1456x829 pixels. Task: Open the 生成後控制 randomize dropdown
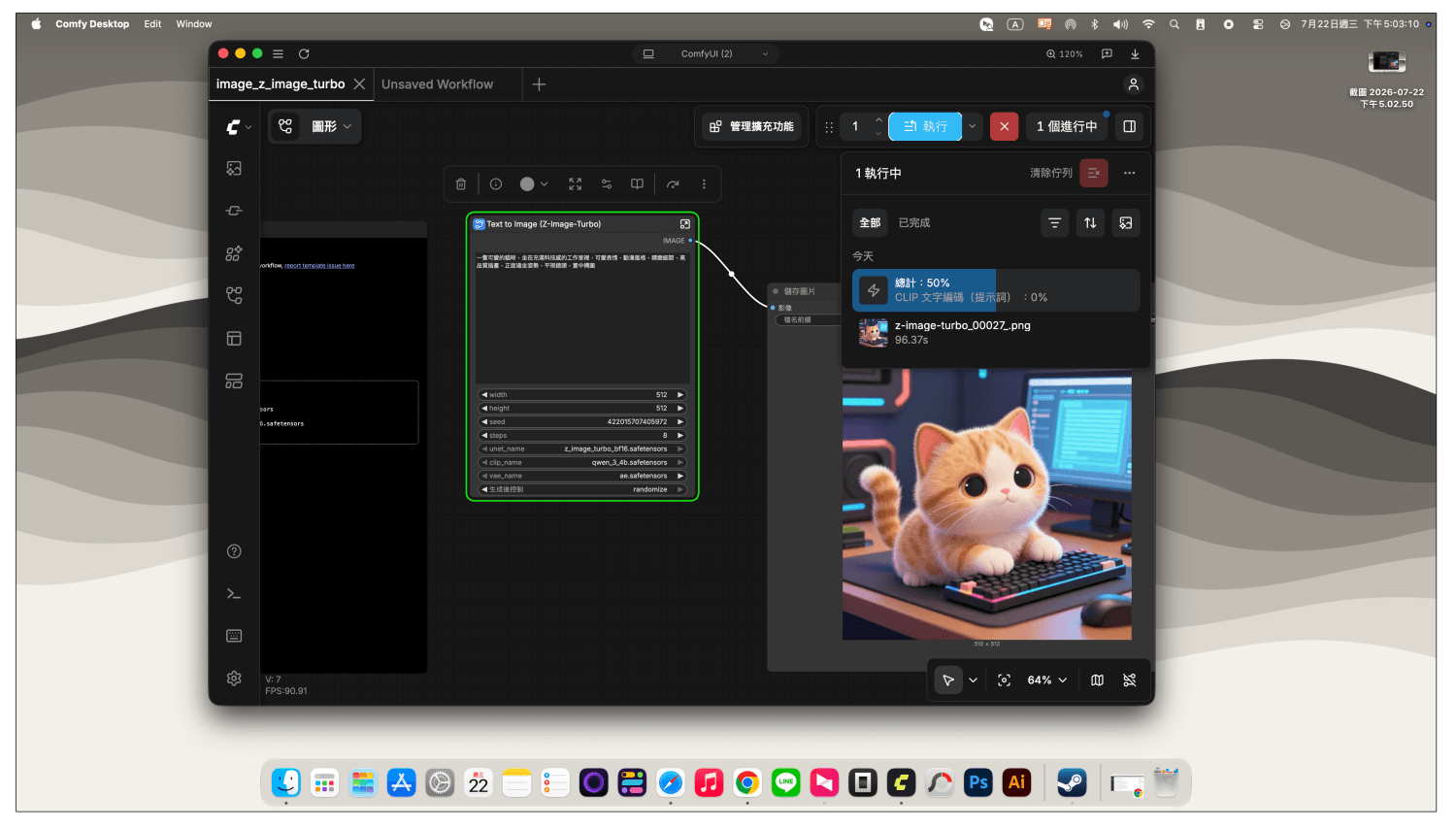point(582,490)
